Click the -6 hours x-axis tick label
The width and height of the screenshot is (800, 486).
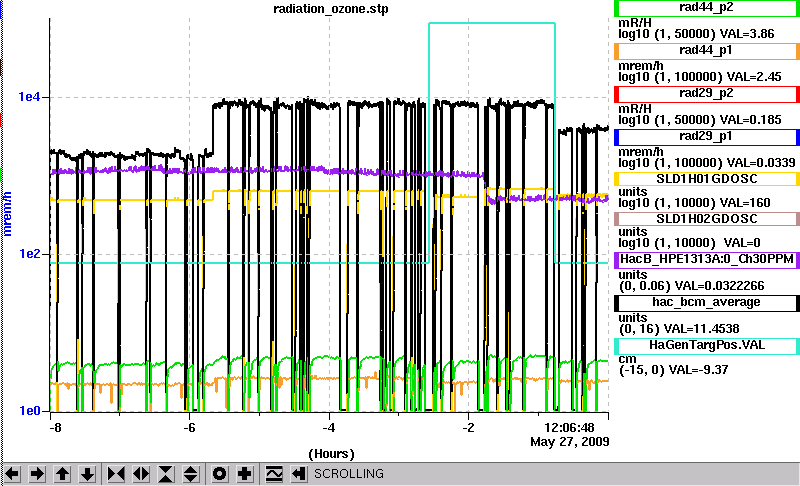[189, 428]
